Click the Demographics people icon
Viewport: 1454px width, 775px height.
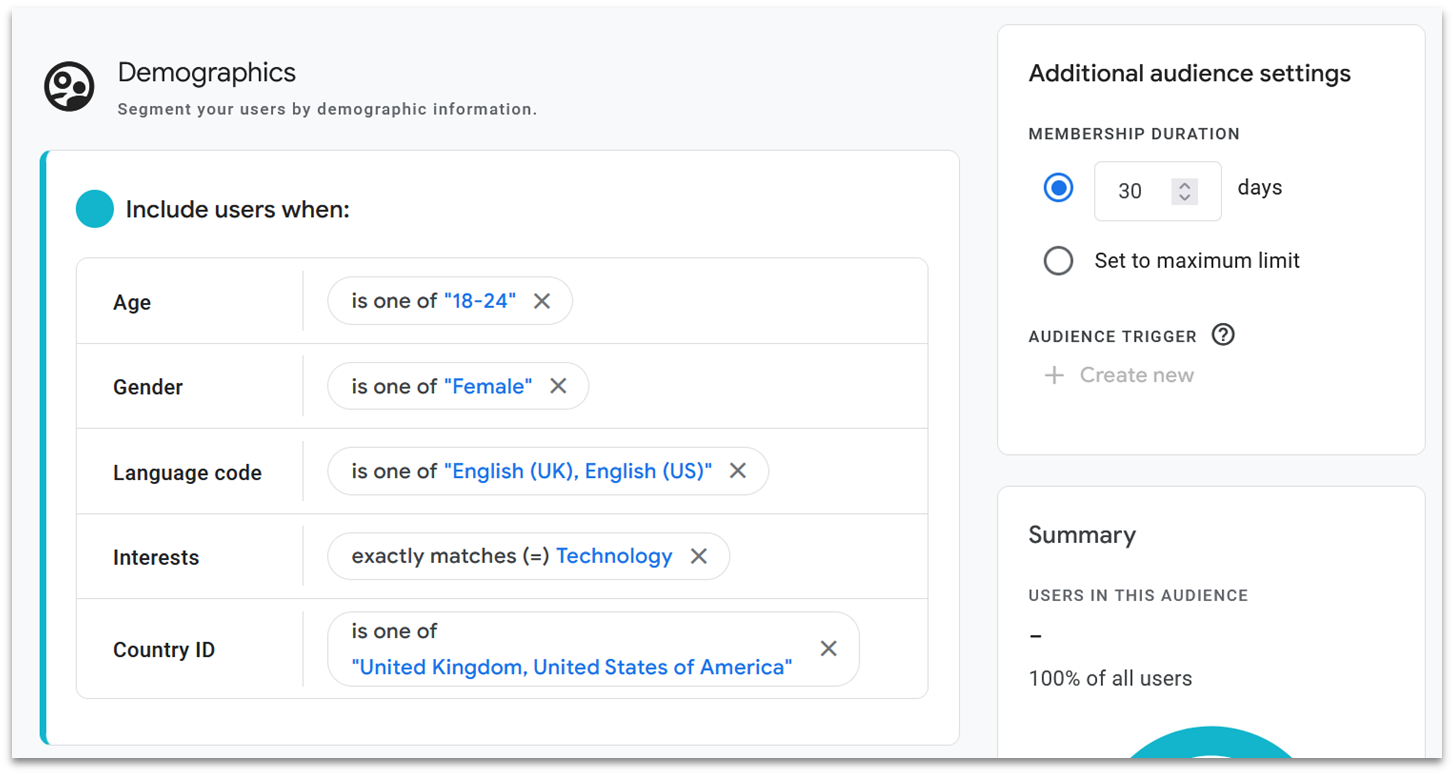(x=69, y=86)
